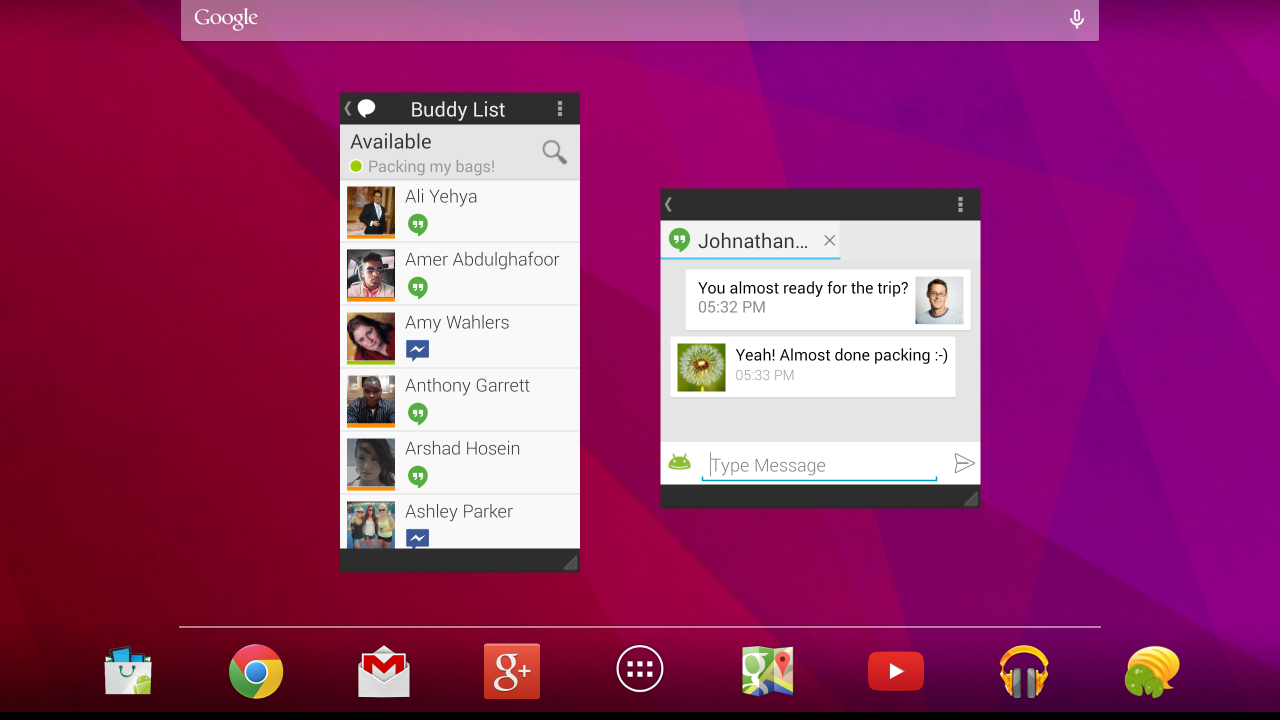Click Anthony Garrett's profile photo
The image size is (1280, 720).
(371, 400)
